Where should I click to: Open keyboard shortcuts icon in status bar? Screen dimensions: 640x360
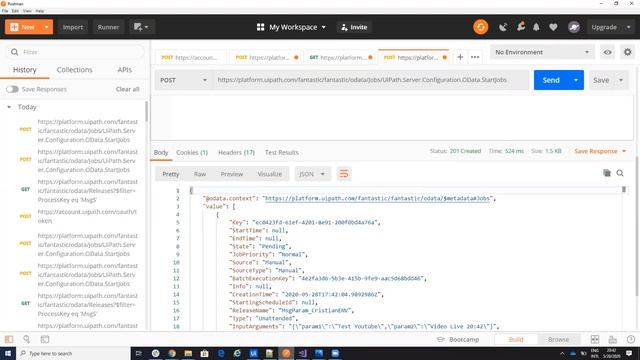pos(613,339)
